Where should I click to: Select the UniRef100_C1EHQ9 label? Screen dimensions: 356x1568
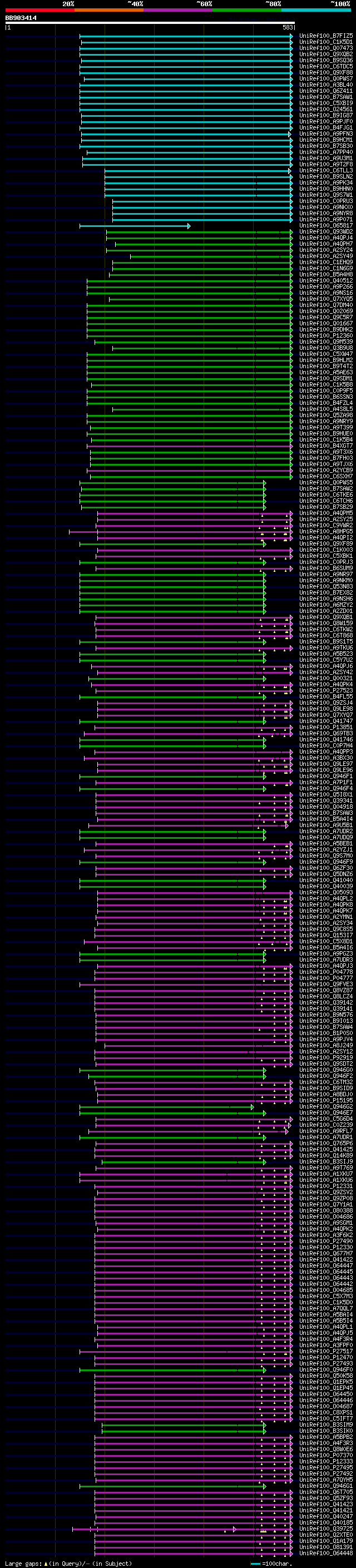click(x=326, y=263)
